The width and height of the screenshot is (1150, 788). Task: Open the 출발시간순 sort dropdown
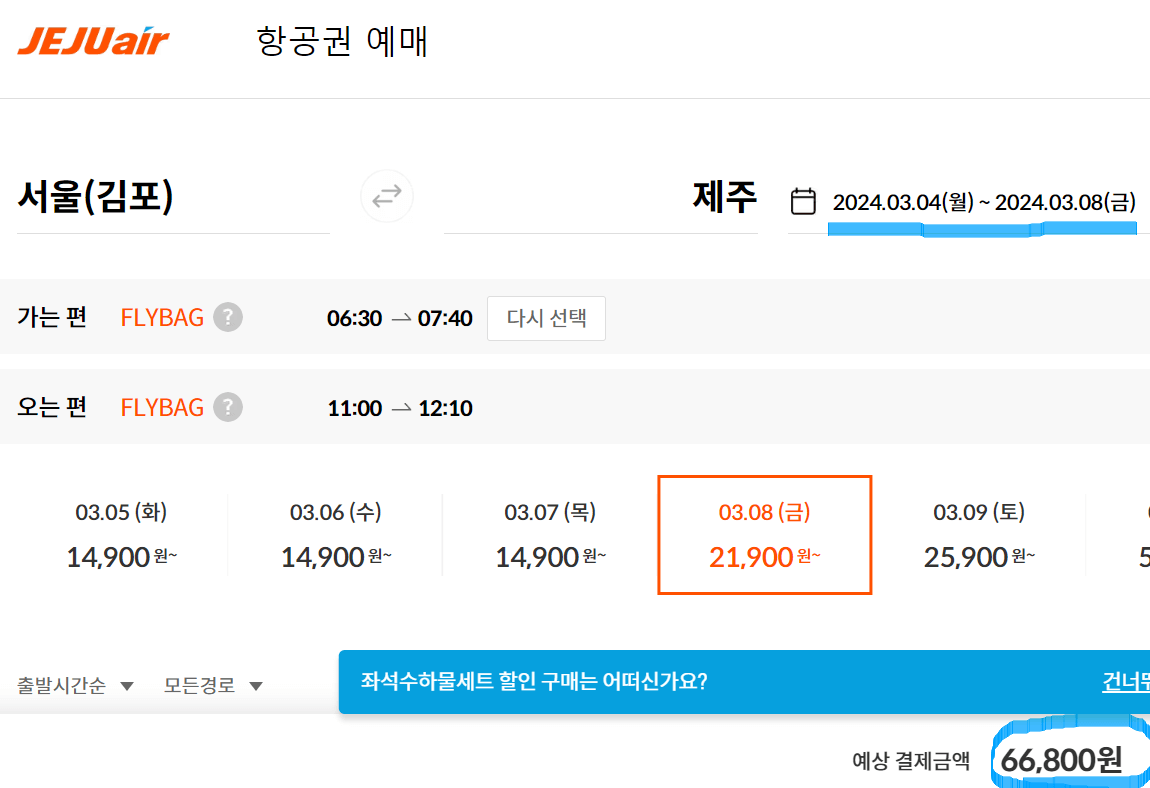tap(75, 685)
